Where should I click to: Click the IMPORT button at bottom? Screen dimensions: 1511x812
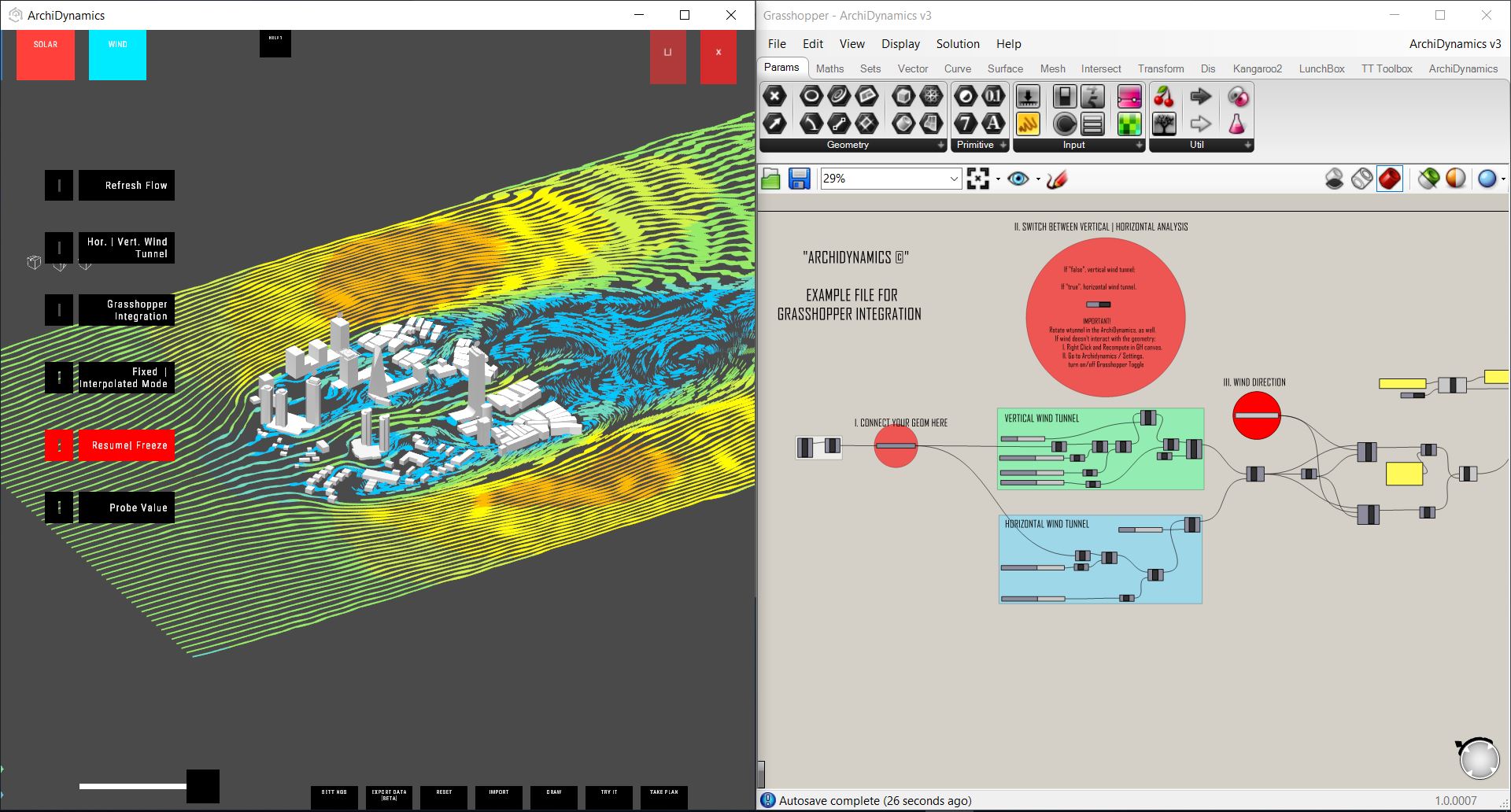[x=499, y=797]
